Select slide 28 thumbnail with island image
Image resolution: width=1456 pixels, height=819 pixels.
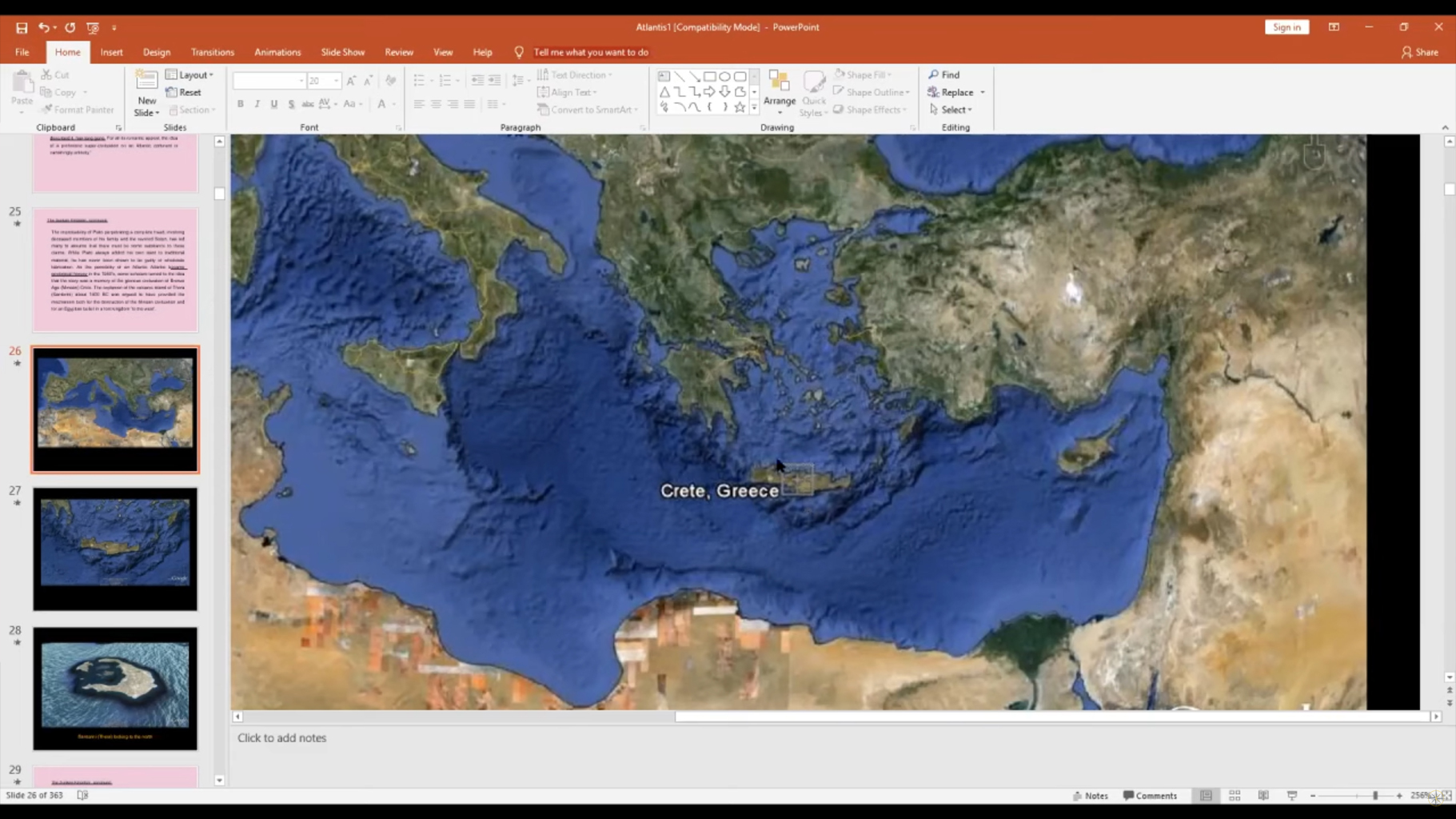coord(115,689)
